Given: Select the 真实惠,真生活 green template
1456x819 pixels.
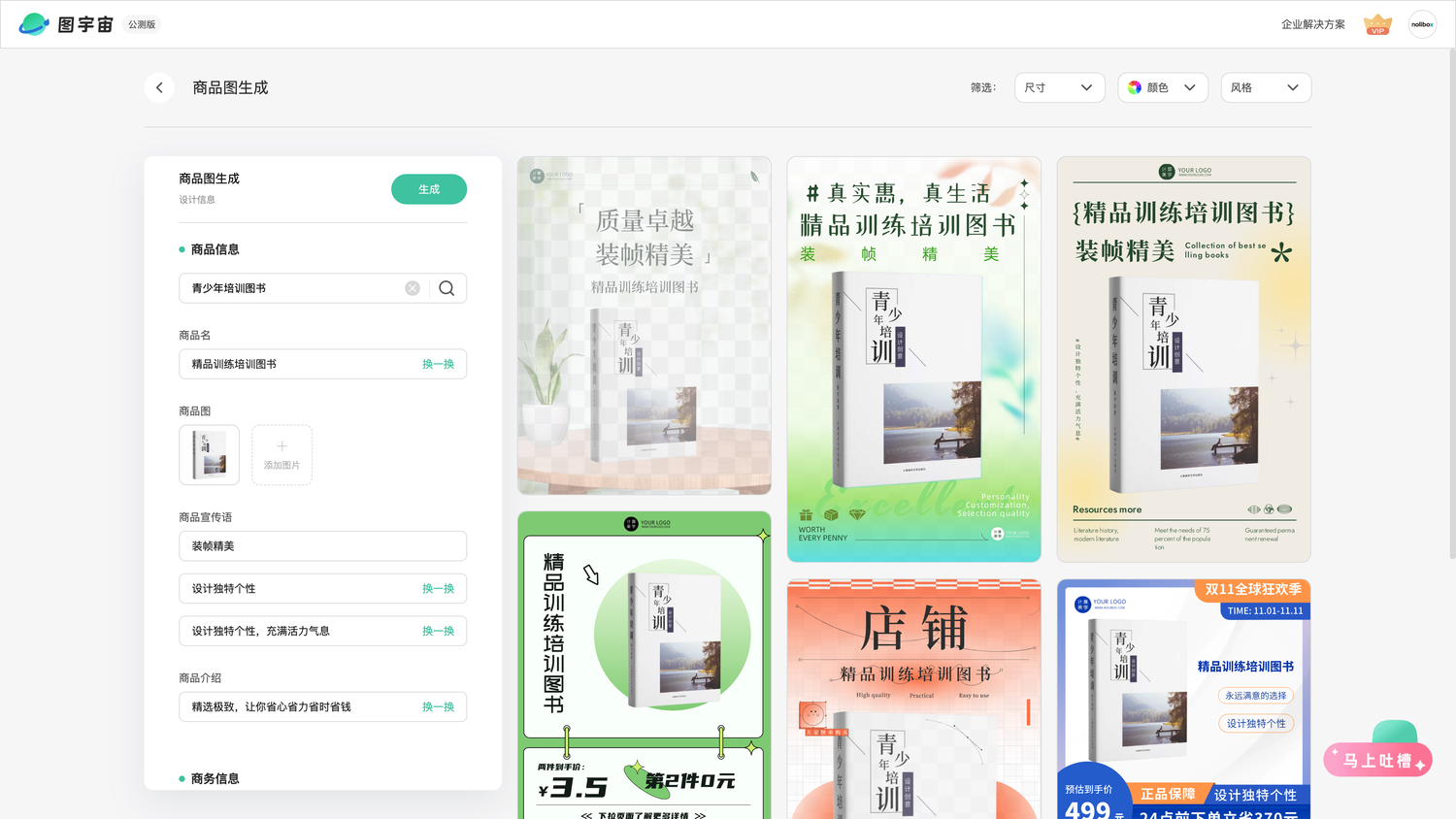Looking at the screenshot, I should click(914, 359).
